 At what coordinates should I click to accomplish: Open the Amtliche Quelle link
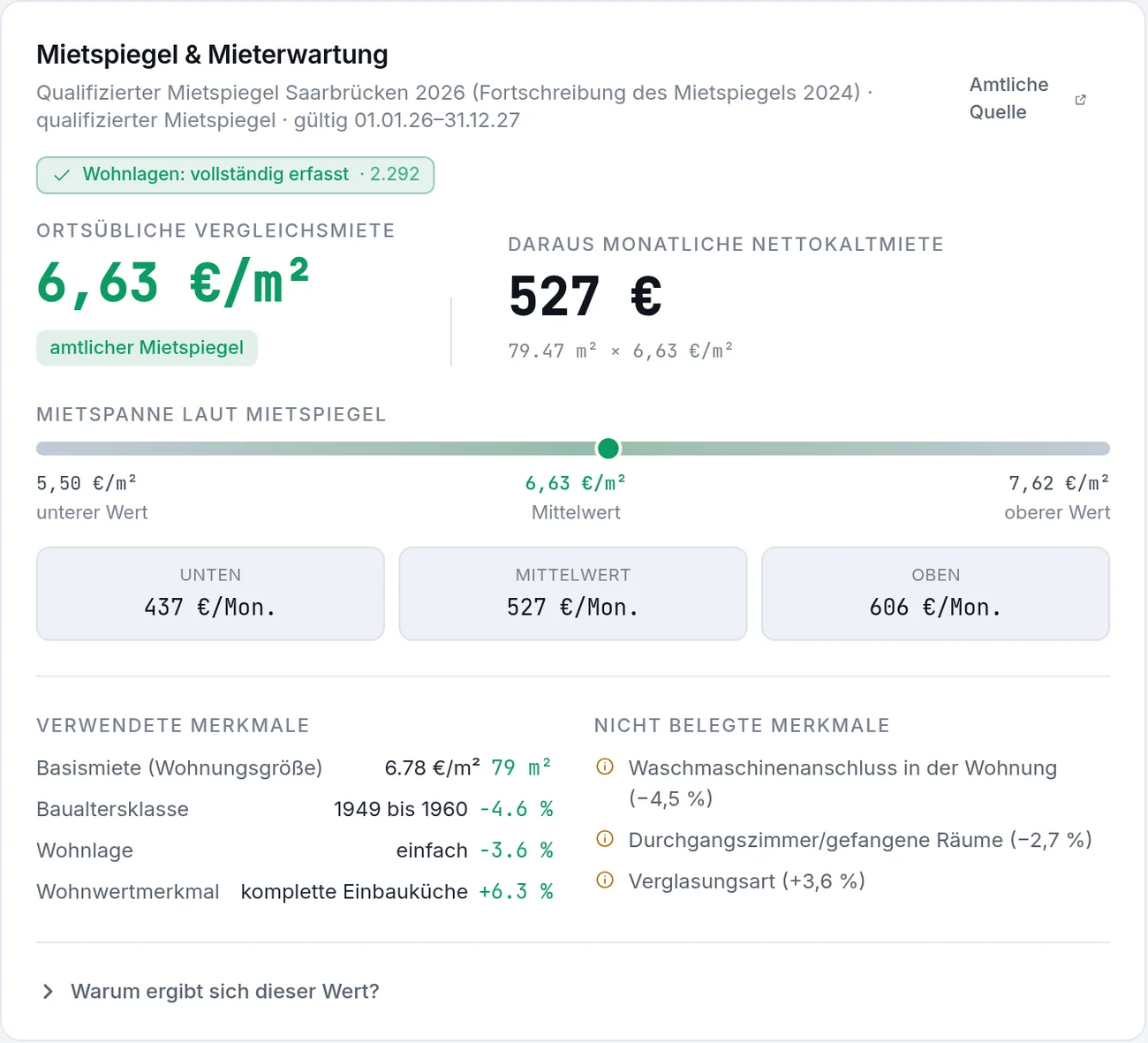tap(1028, 98)
